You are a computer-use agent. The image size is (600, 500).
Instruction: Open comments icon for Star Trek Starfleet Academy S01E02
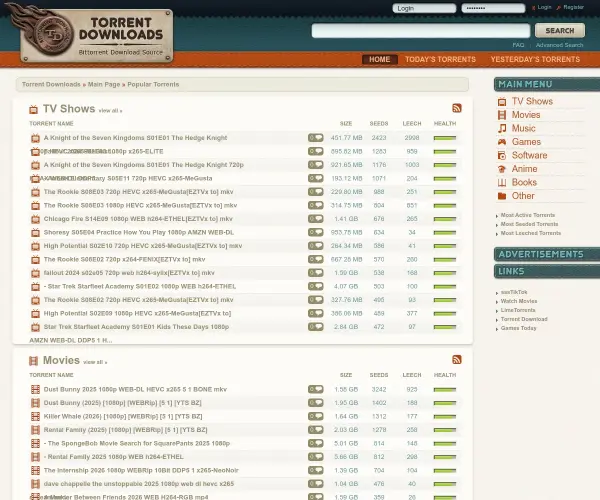point(316,286)
